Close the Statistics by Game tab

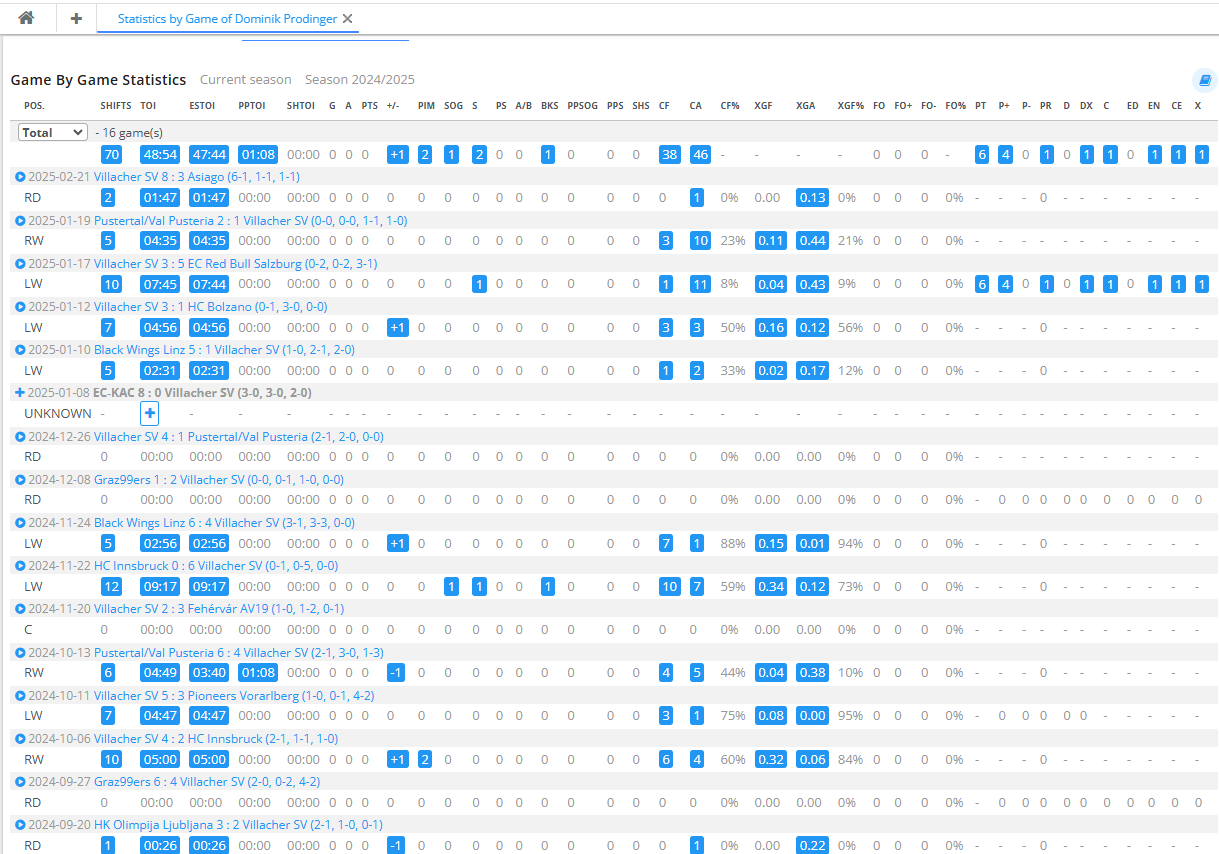click(347, 19)
